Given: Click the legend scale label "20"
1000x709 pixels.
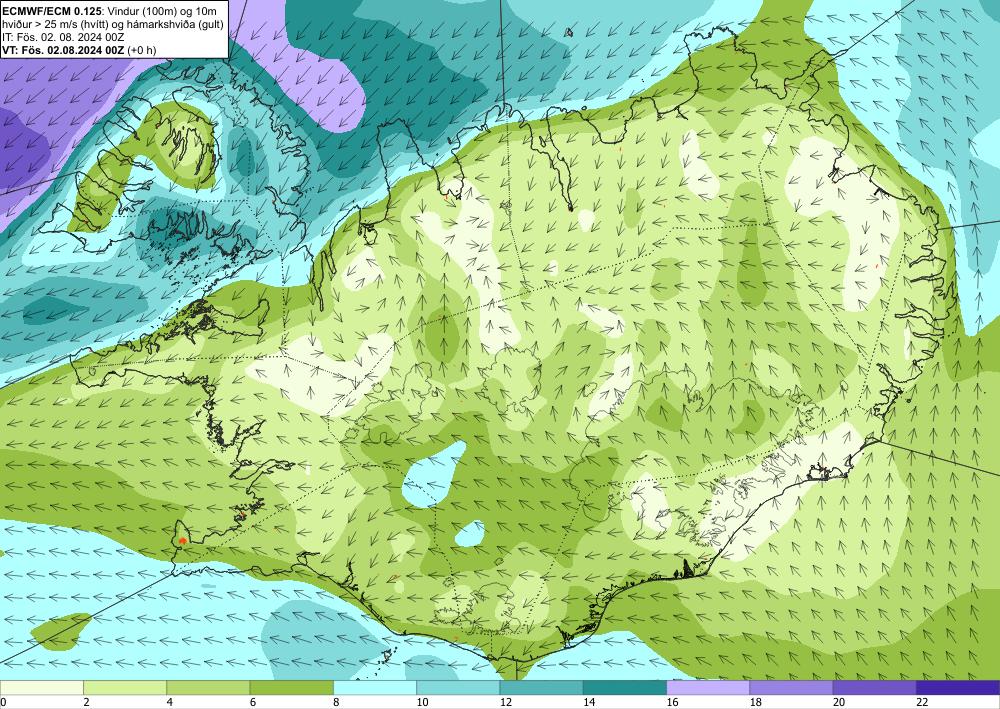Looking at the screenshot, I should (839, 703).
